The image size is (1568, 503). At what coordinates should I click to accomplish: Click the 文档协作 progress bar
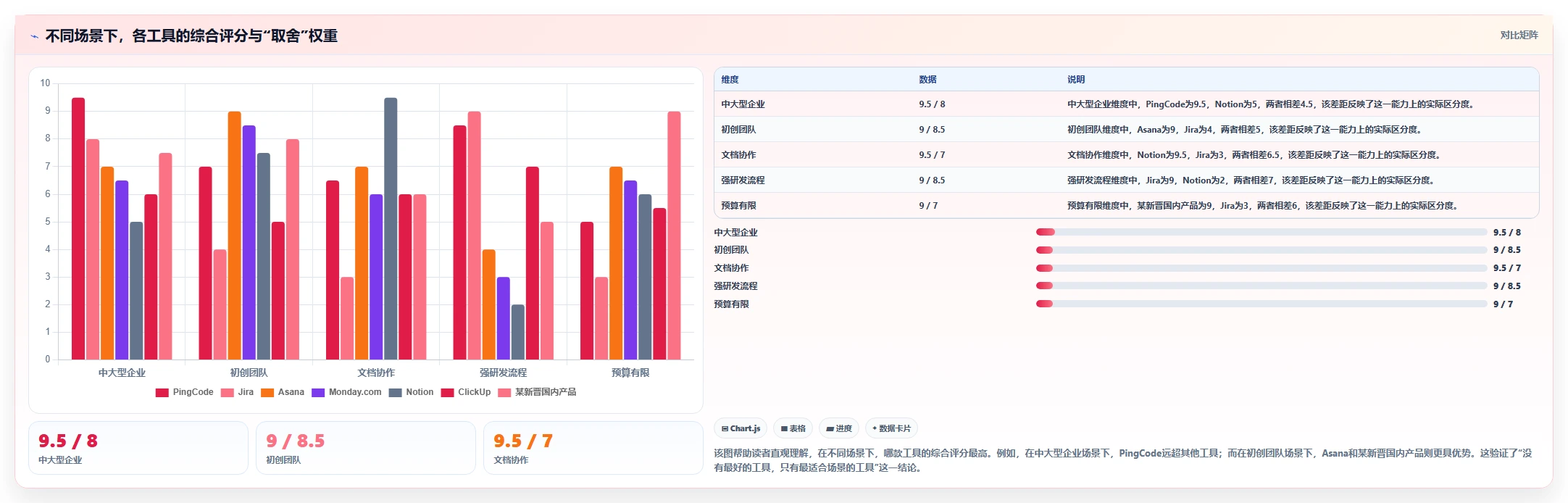pos(1262,268)
